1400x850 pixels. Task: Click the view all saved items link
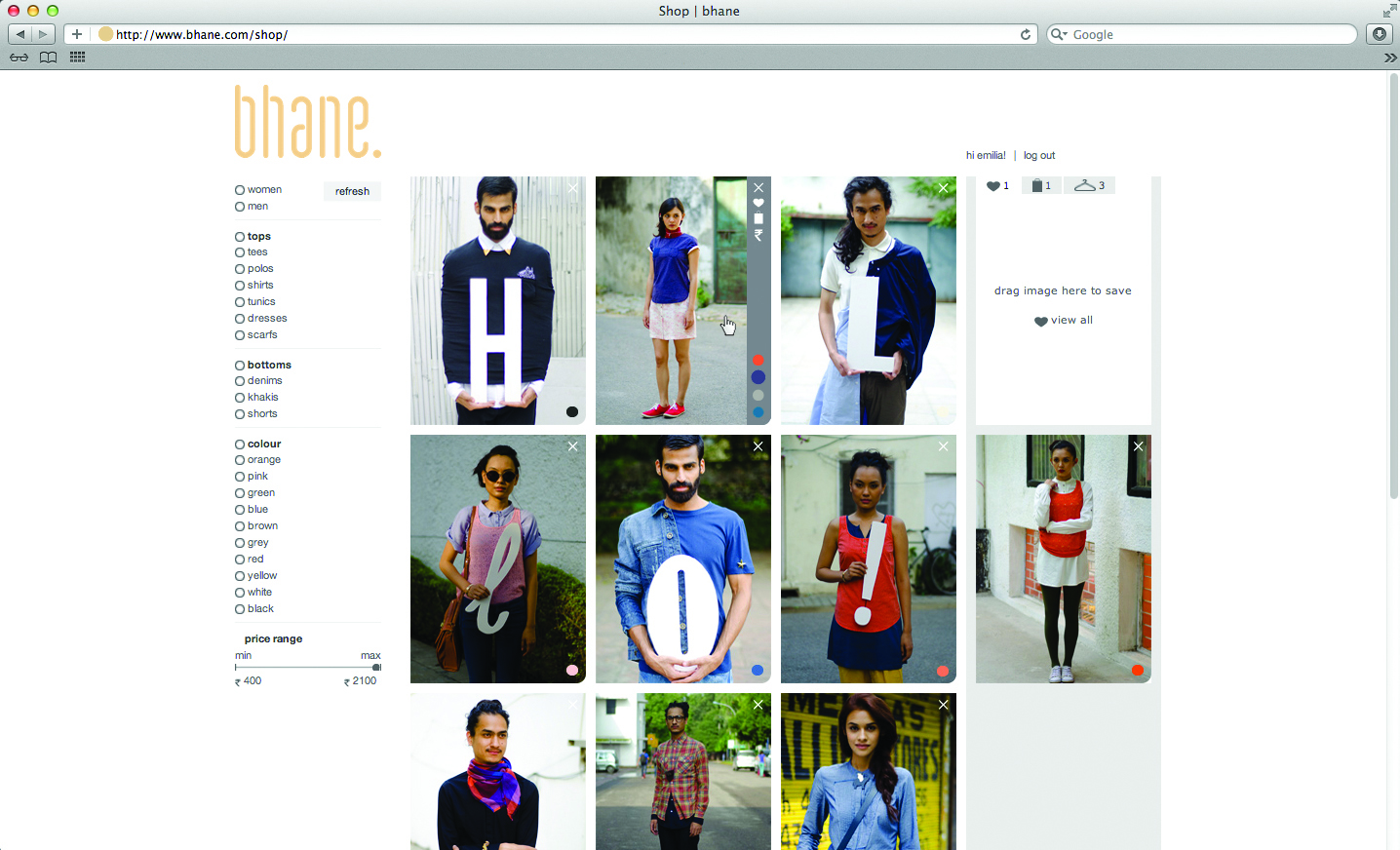coord(1064,320)
